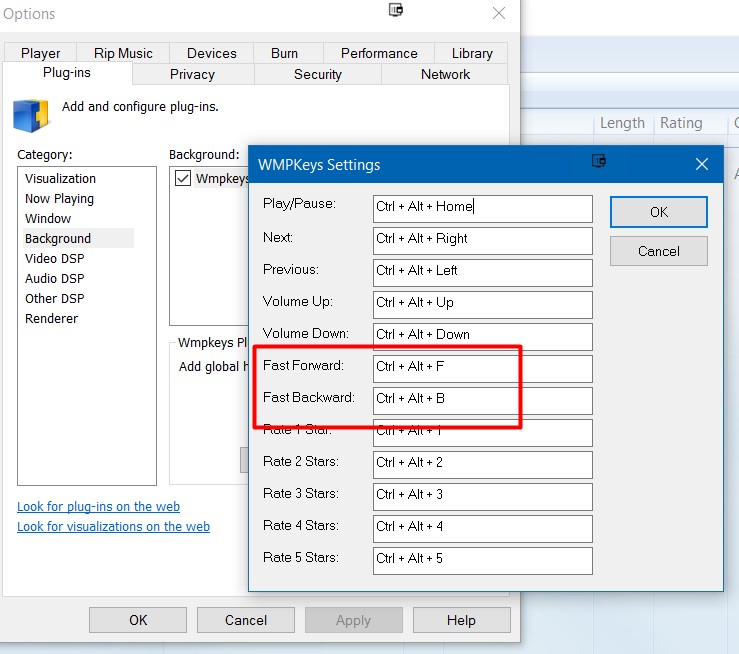Open Look for visualizations on the web link
739x654 pixels.
113,526
